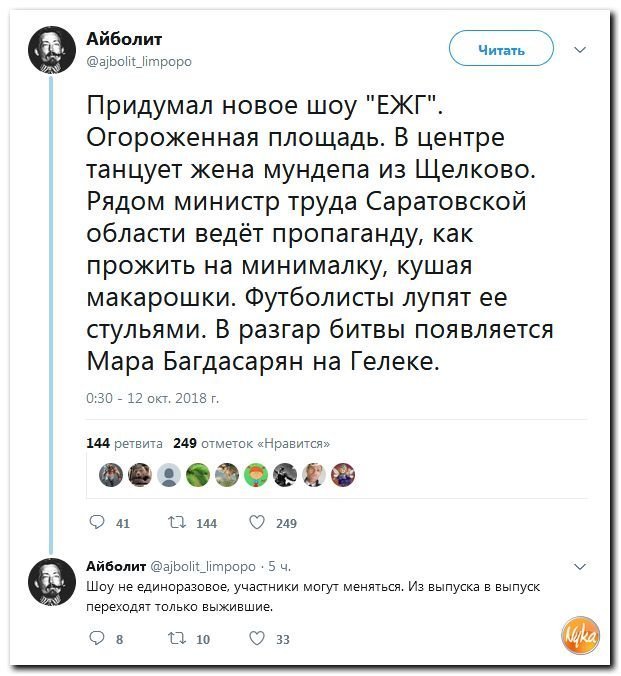The image size is (621, 676).
Task: Expand the reply tweet's chevron menu
Action: coord(580,566)
